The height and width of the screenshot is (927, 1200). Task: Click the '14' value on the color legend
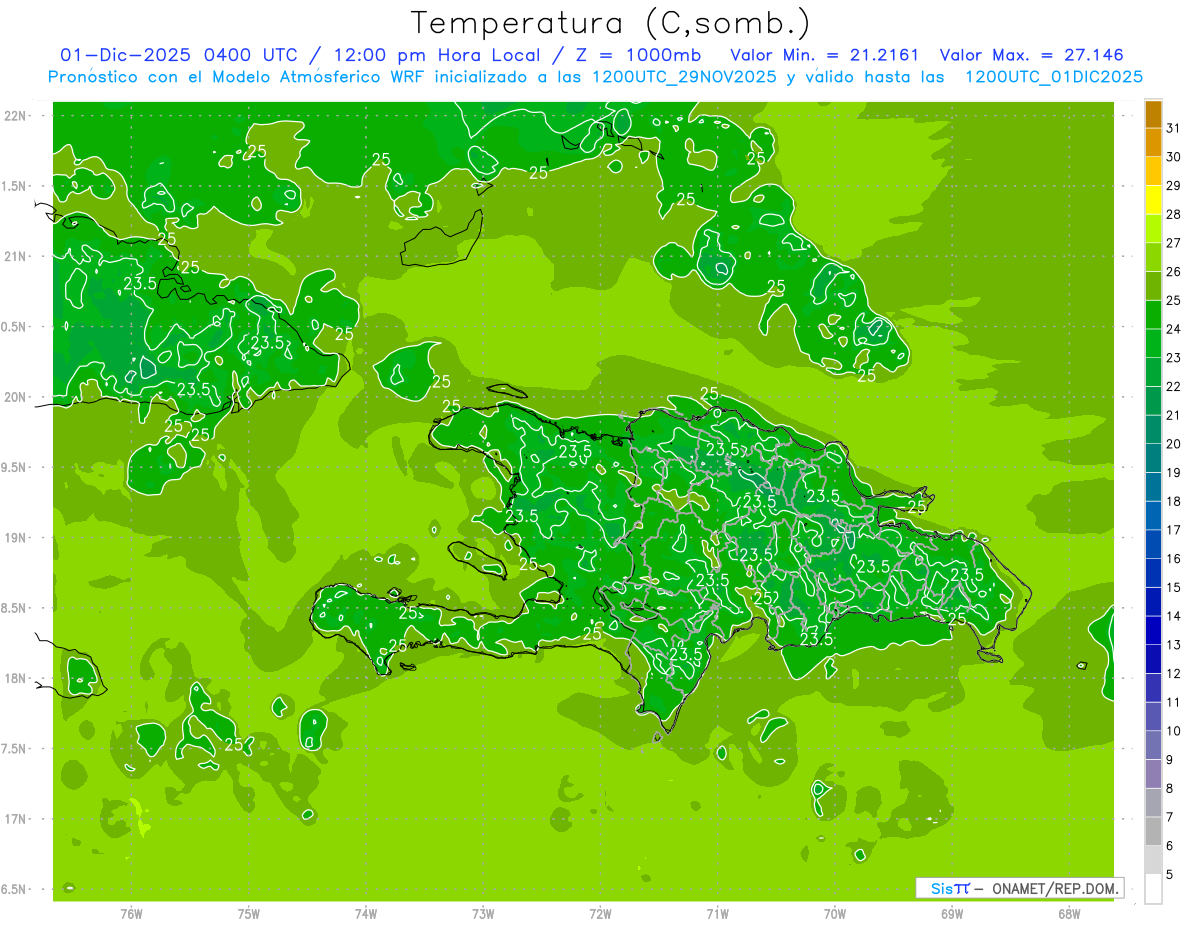click(x=1174, y=616)
